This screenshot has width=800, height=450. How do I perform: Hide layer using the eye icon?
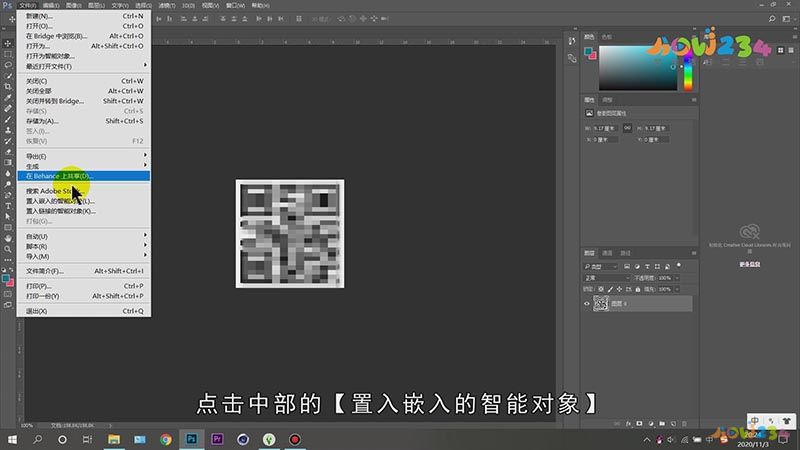point(587,304)
